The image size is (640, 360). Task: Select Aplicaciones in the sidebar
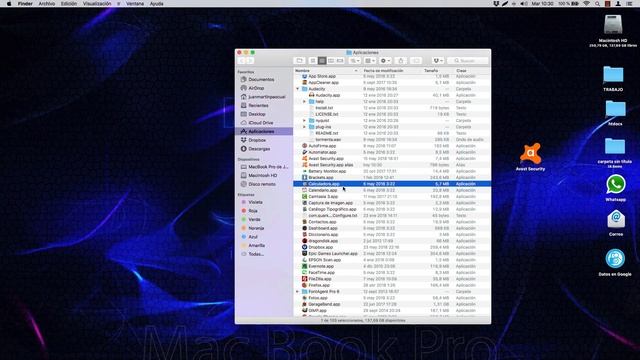(264, 131)
